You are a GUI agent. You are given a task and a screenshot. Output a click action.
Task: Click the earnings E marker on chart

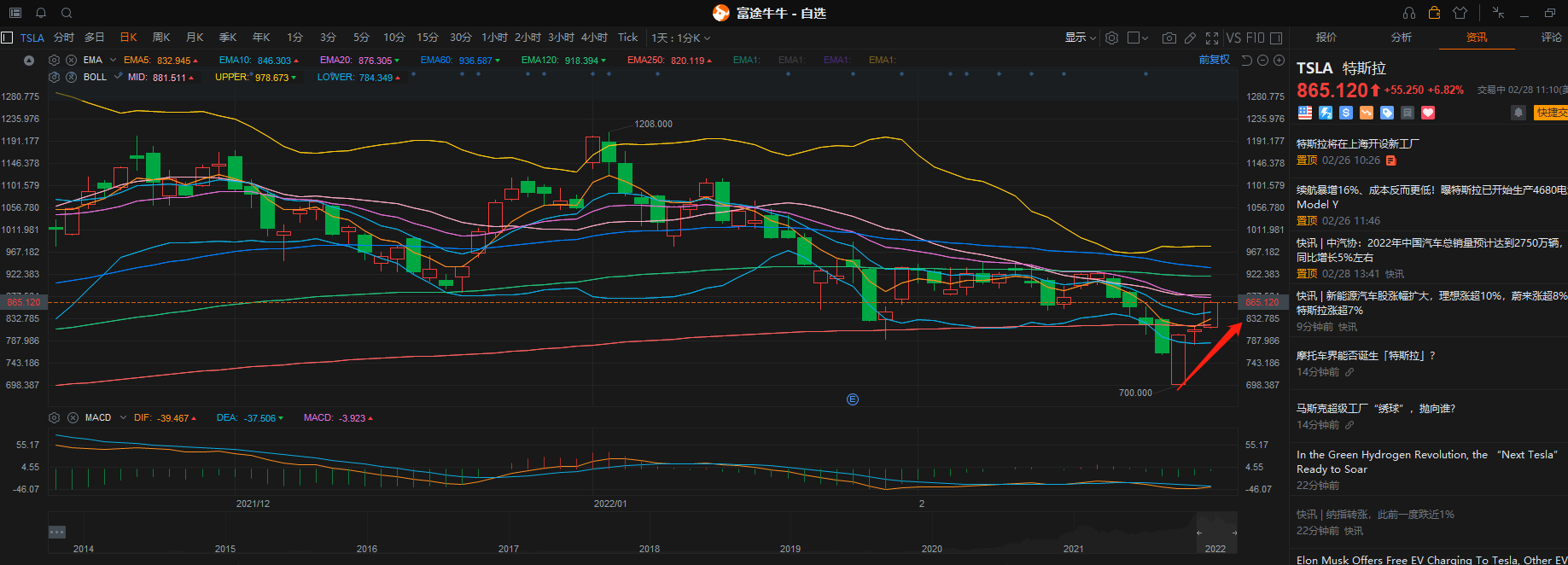(852, 399)
